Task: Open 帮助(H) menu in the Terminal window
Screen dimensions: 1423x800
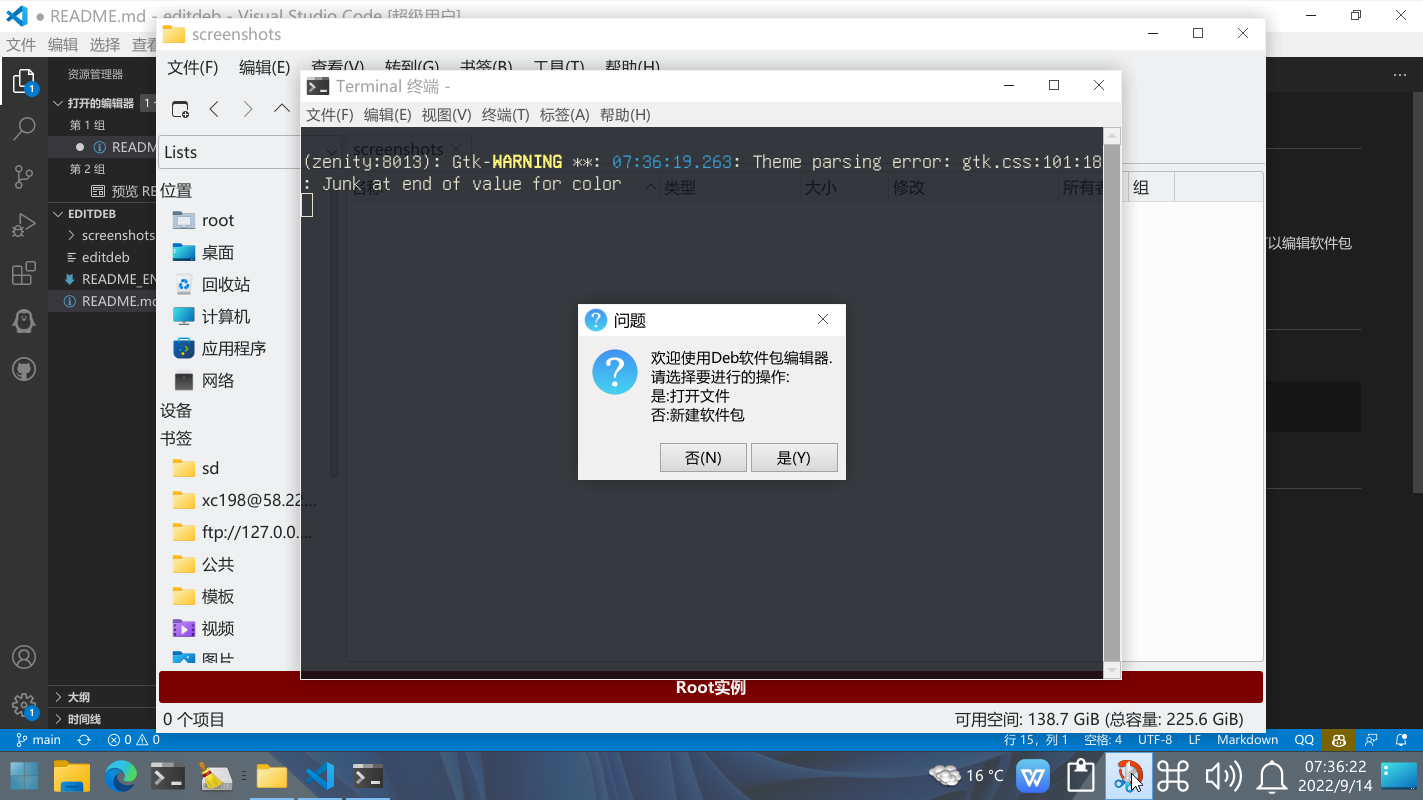Action: (625, 115)
